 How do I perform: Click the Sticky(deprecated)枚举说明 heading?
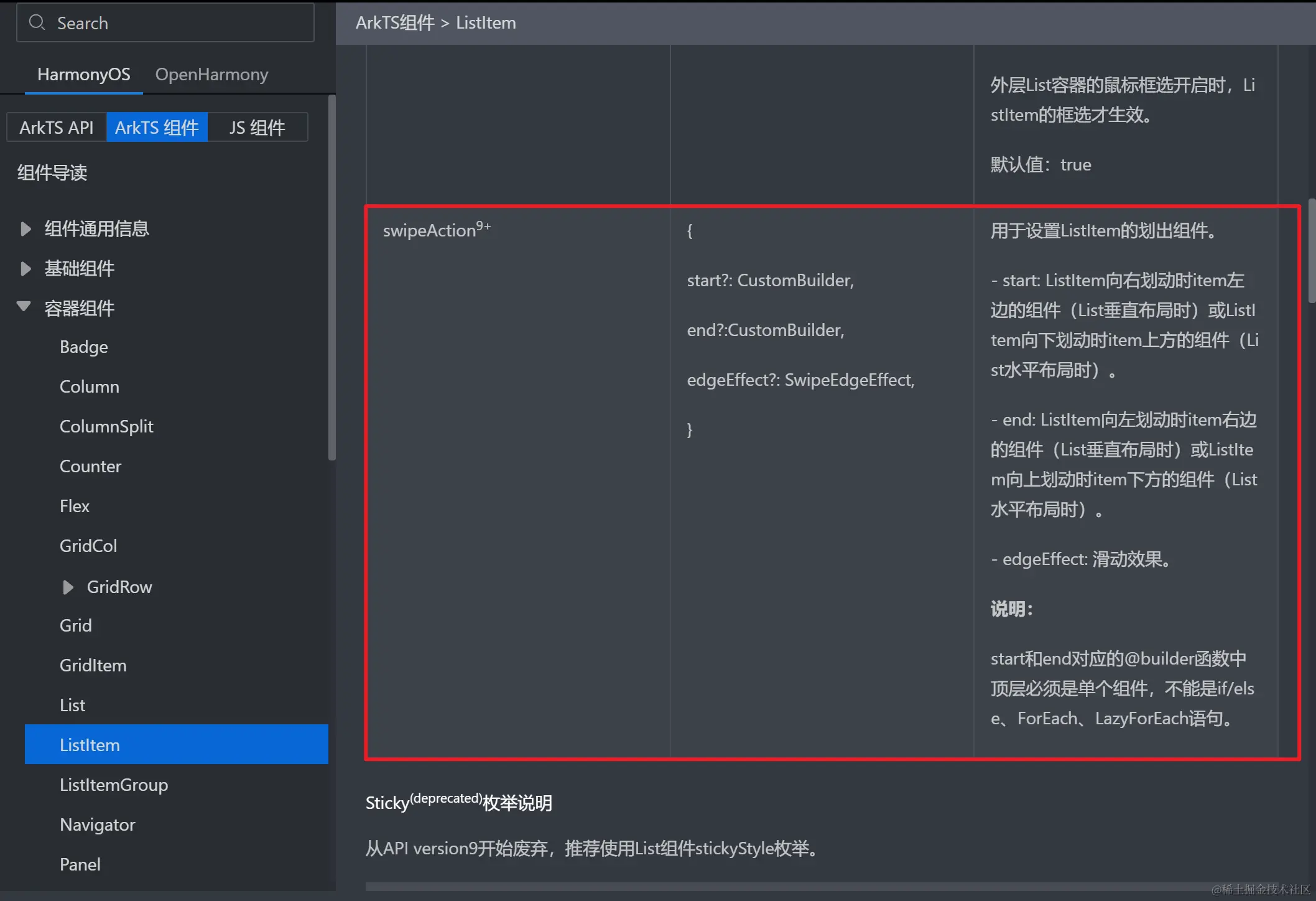click(459, 803)
